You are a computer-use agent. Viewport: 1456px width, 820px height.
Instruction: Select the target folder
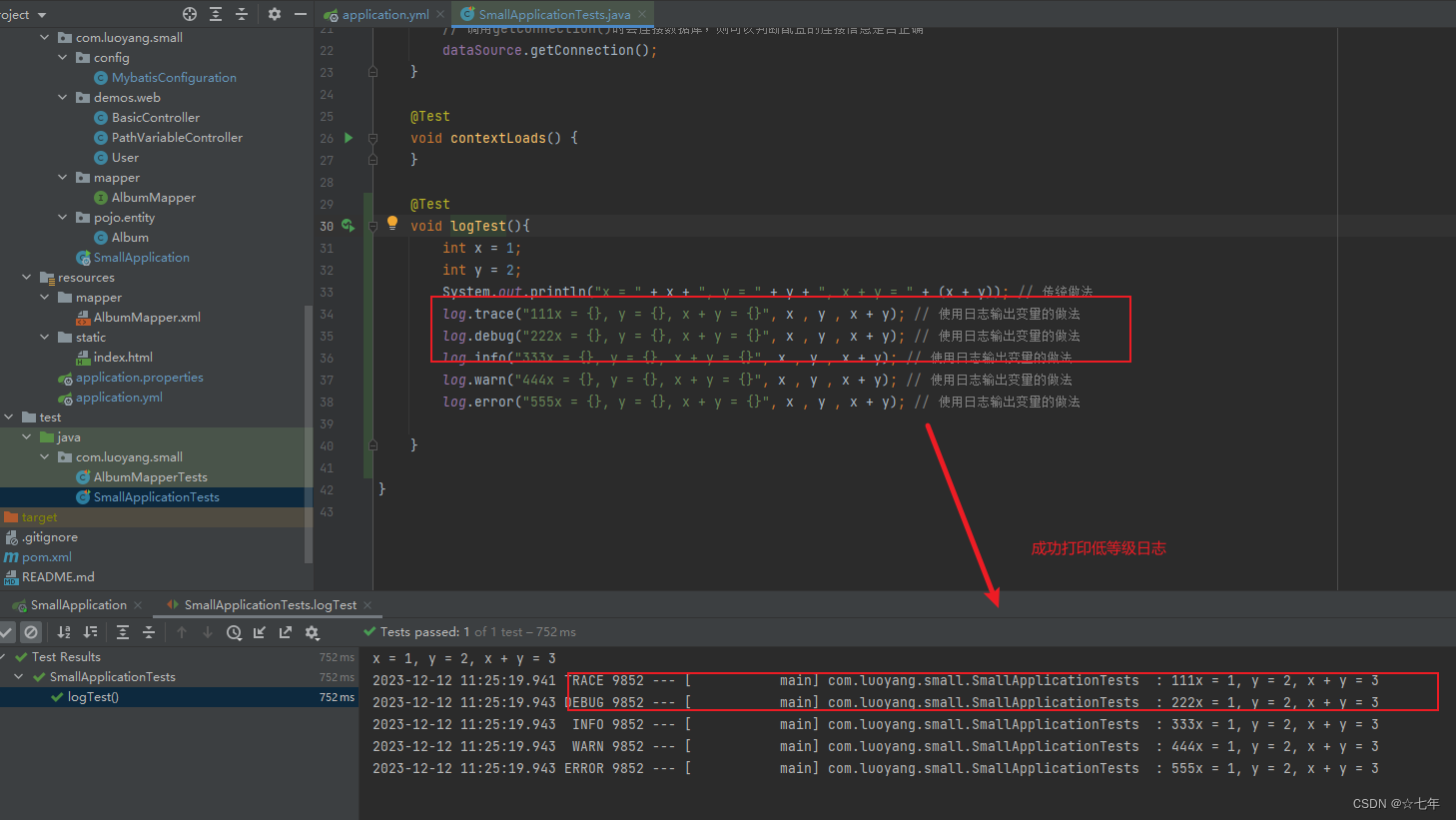click(39, 517)
